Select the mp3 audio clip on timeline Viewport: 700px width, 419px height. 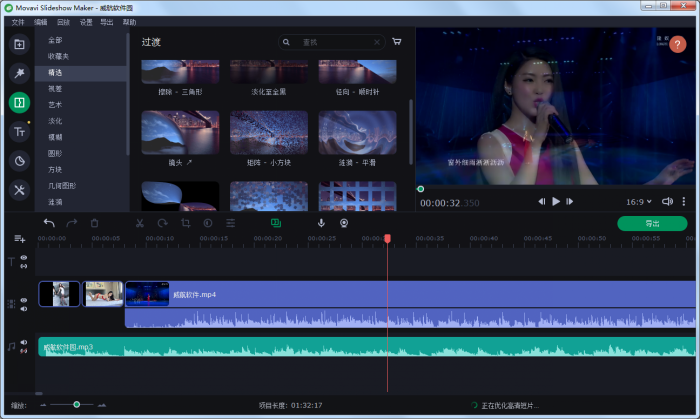coord(367,347)
